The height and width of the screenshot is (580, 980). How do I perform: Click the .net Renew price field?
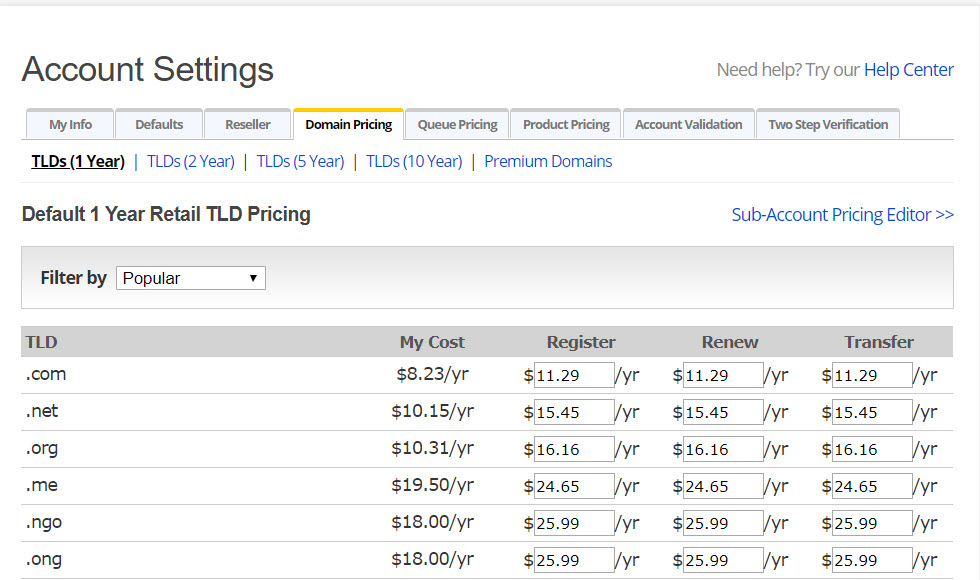(723, 412)
